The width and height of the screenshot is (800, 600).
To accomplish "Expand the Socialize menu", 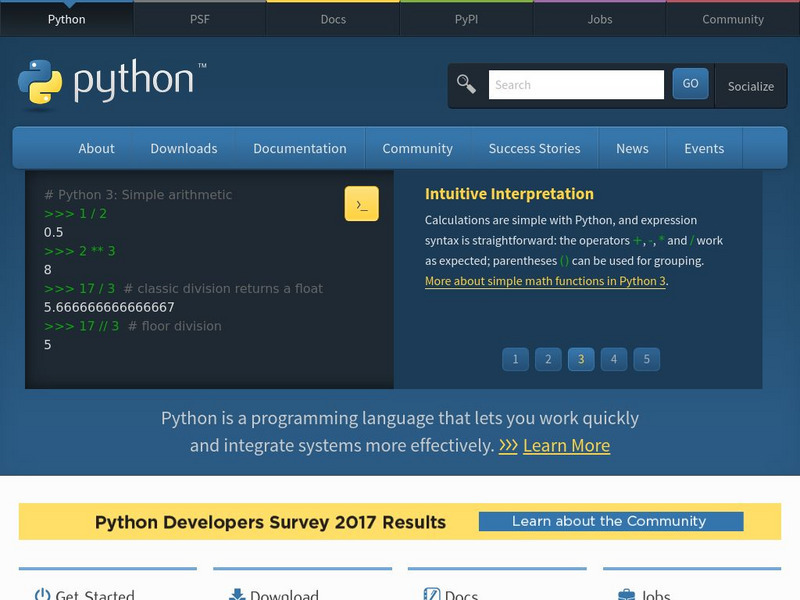I will pos(750,86).
